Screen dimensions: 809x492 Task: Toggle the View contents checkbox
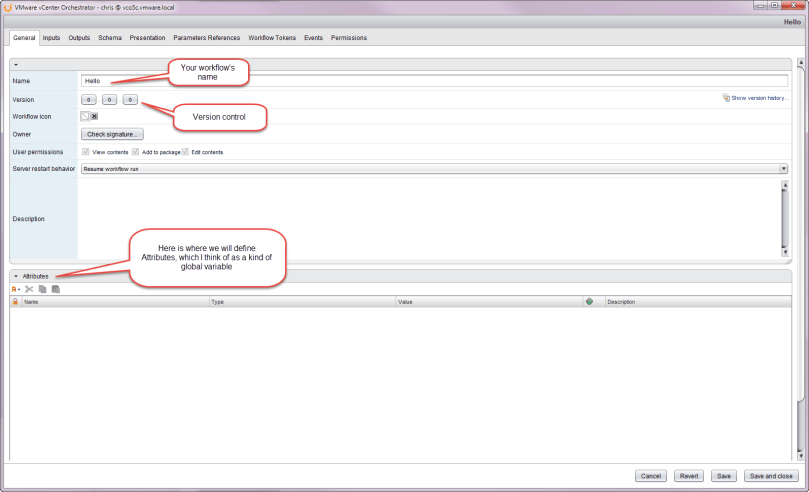pos(86,152)
